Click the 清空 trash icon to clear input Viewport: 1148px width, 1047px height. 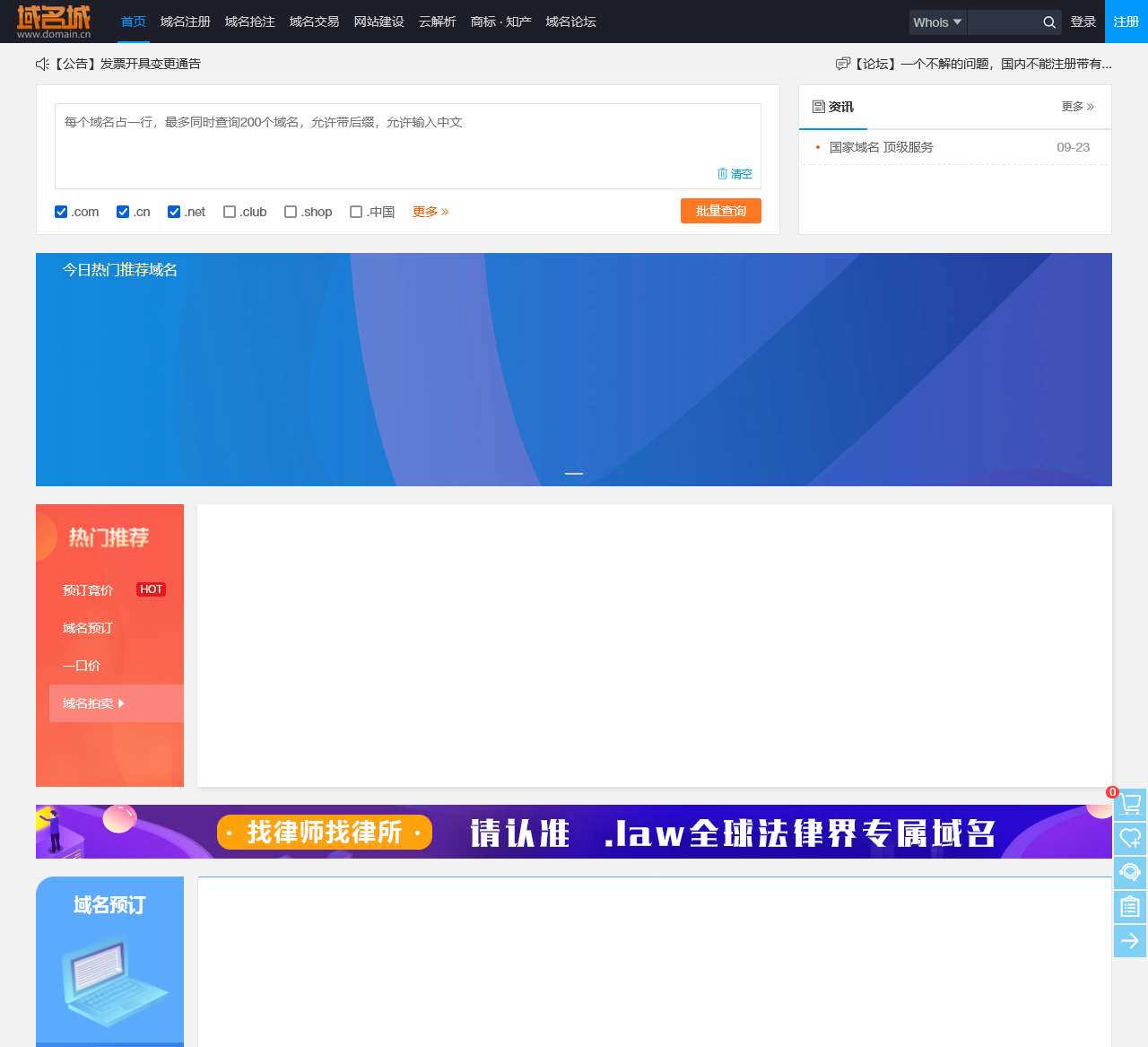725,173
